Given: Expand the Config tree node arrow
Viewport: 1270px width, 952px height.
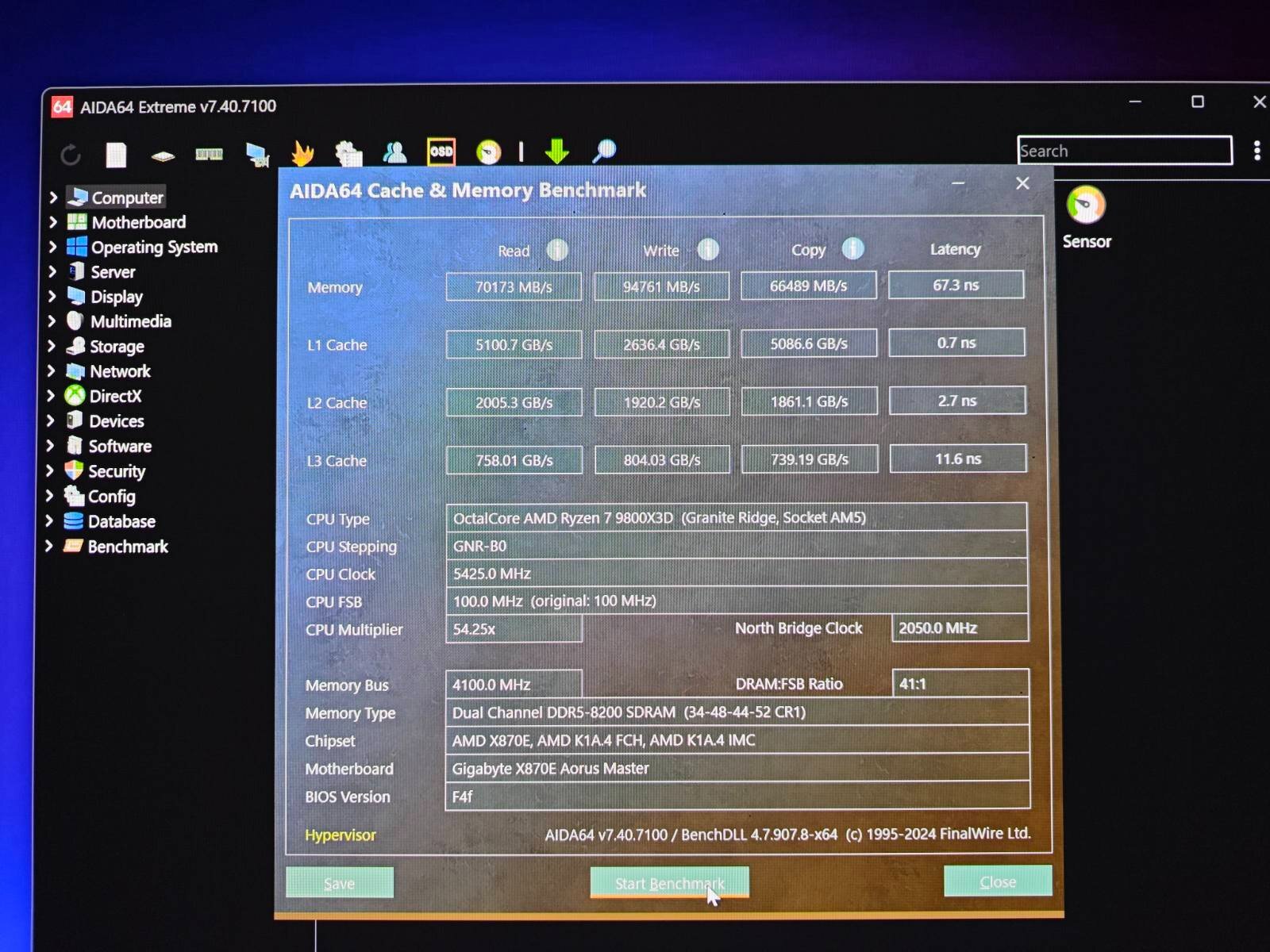Looking at the screenshot, I should (x=50, y=496).
